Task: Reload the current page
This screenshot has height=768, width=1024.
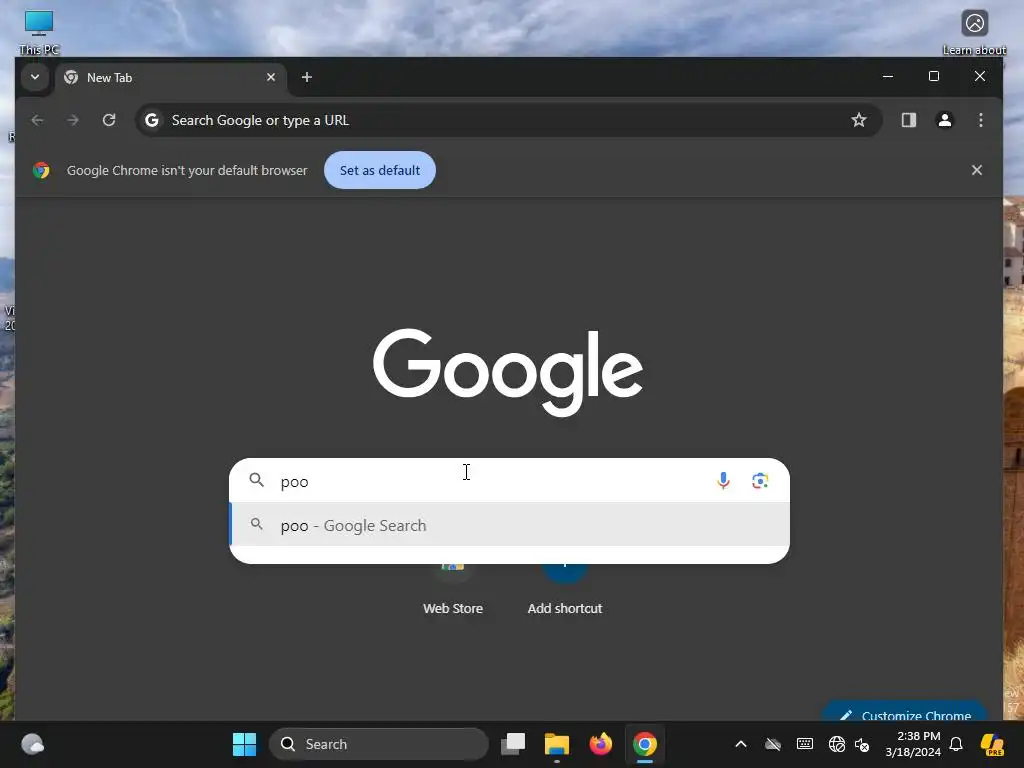Action: (109, 120)
